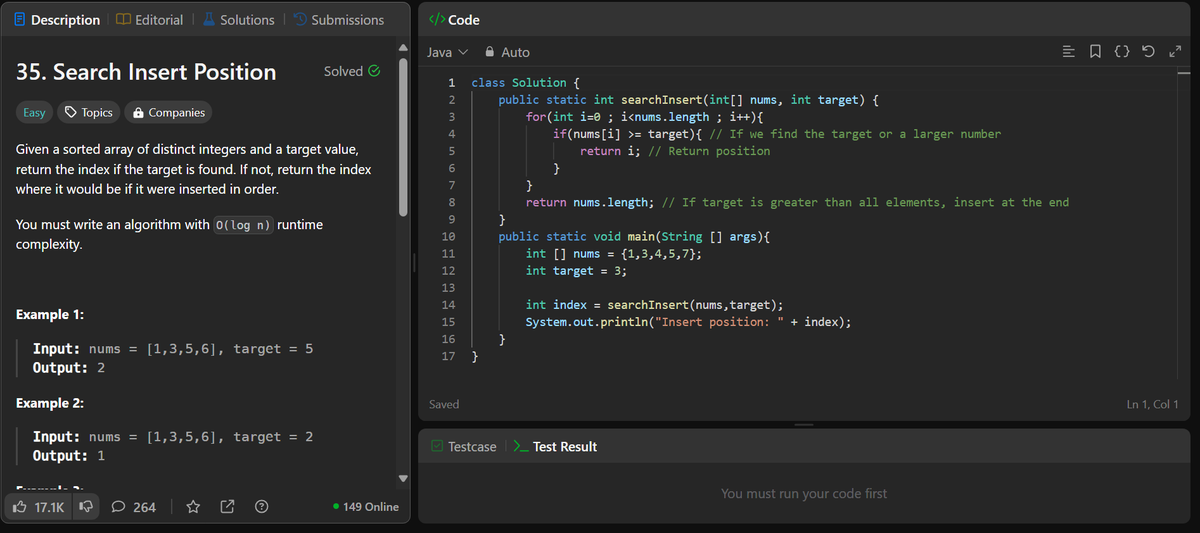Click the Ln 1, Col 1 indicator
Viewport: 1200px width, 533px height.
(1152, 404)
